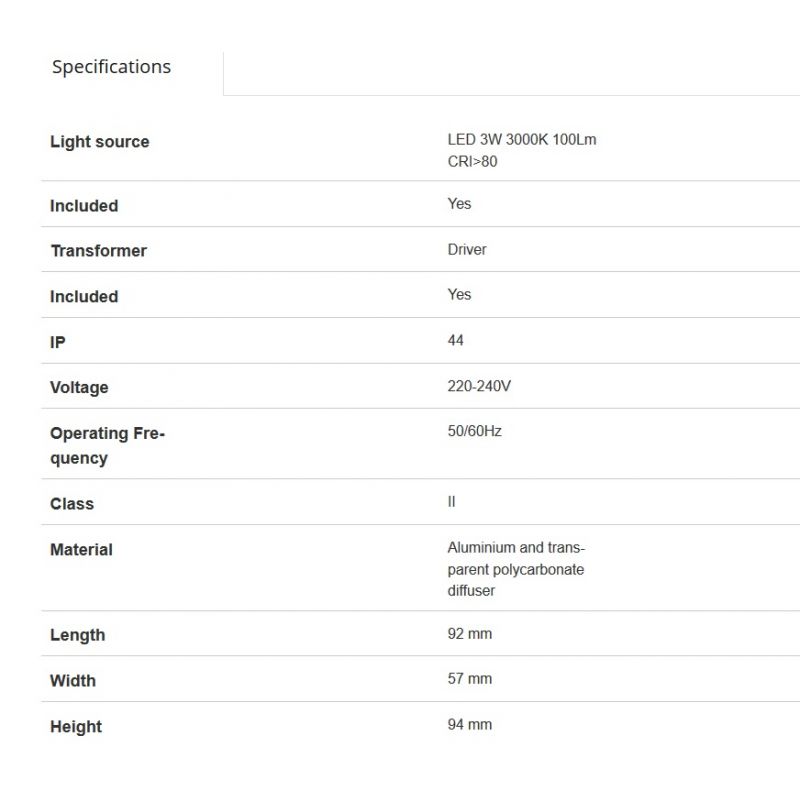Select the IP value 44
Screen dimensions: 800x800
click(x=456, y=340)
